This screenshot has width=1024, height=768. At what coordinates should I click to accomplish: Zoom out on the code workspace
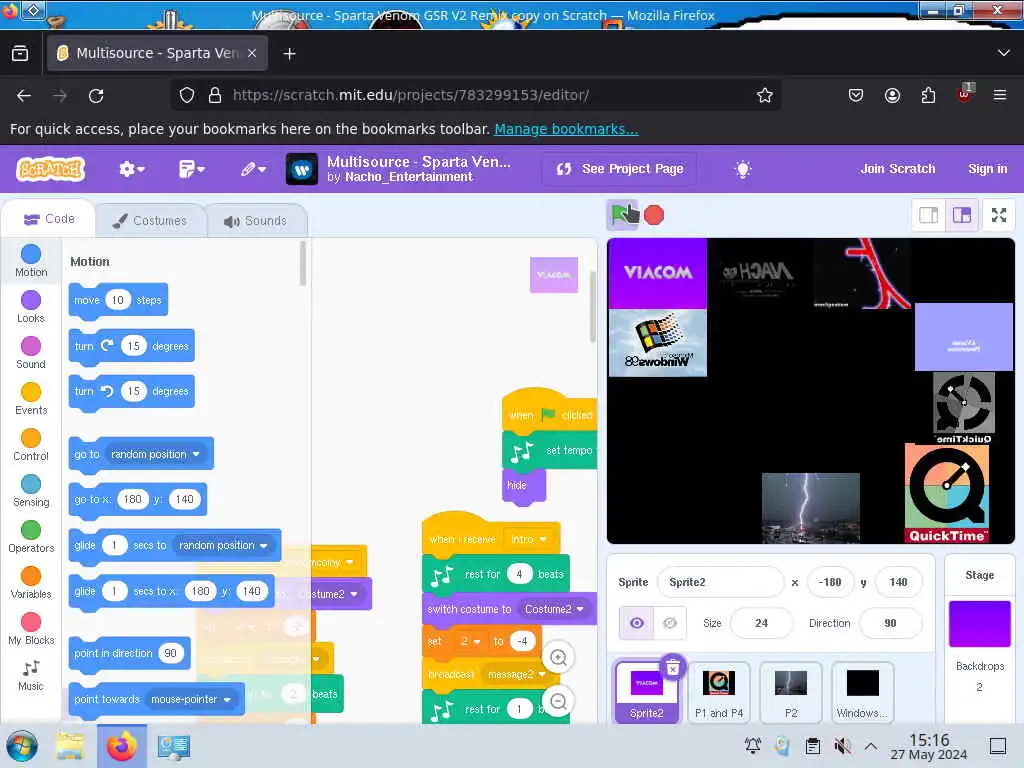[x=558, y=701]
